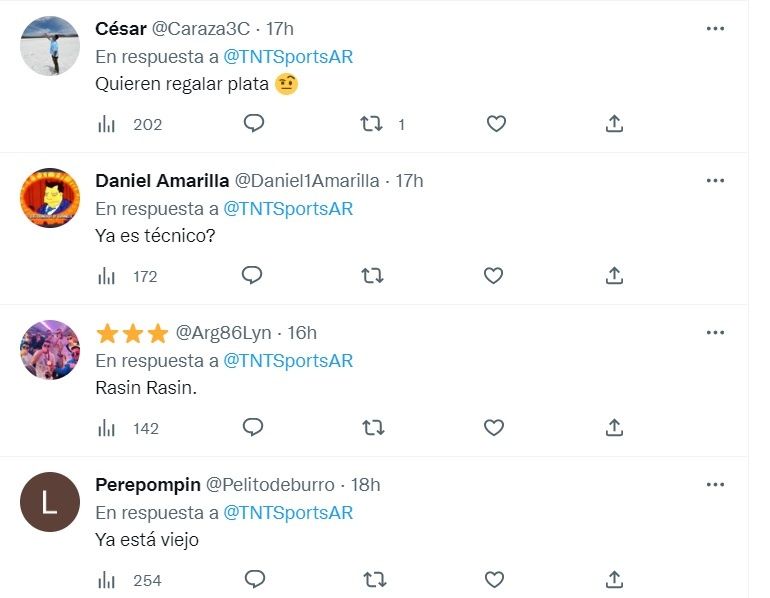This screenshot has width=770, height=598.
Task: Open more menu on Daniel Amarilla's tweet
Action: (715, 181)
